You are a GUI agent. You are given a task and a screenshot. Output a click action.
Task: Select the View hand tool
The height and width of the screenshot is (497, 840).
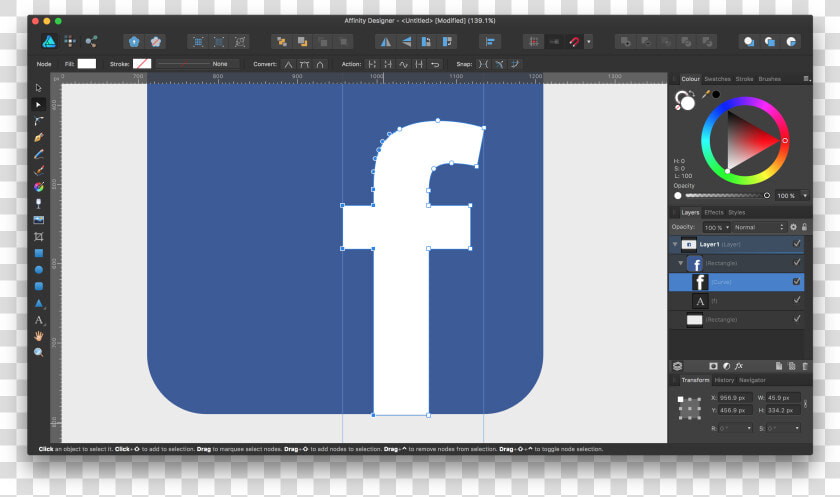pyautogui.click(x=39, y=336)
